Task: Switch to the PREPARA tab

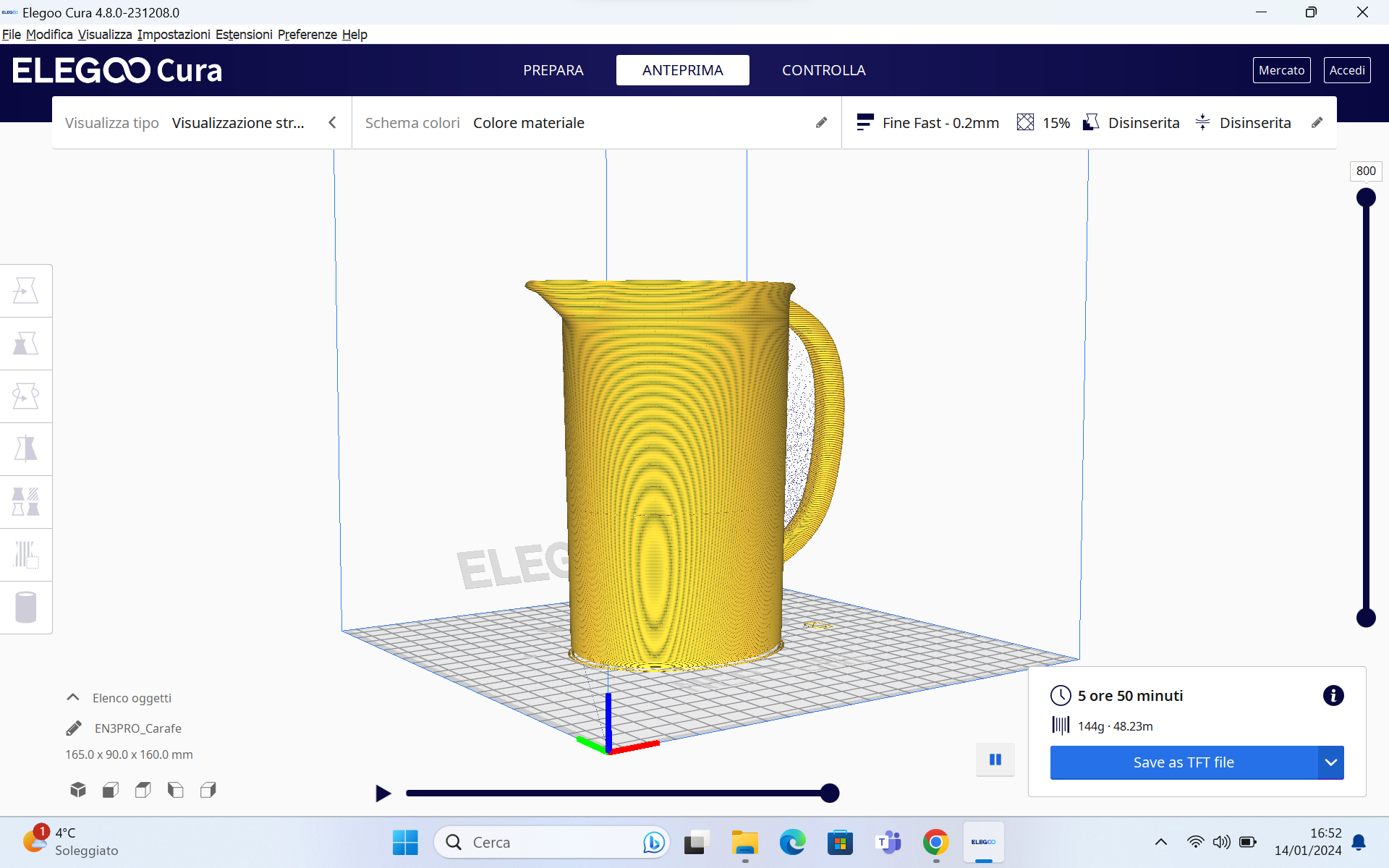Action: 553,70
